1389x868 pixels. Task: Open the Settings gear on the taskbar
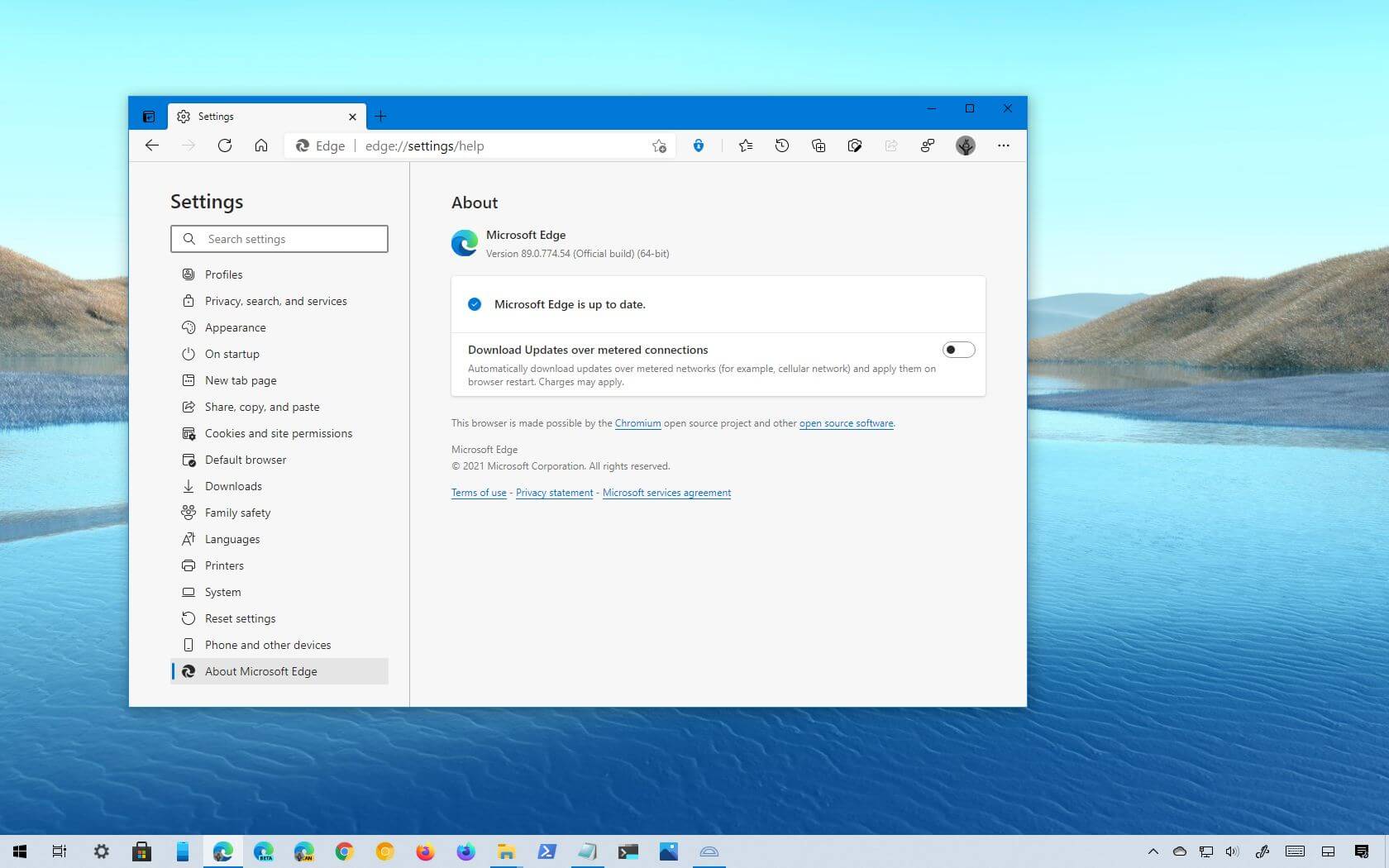coord(101,851)
